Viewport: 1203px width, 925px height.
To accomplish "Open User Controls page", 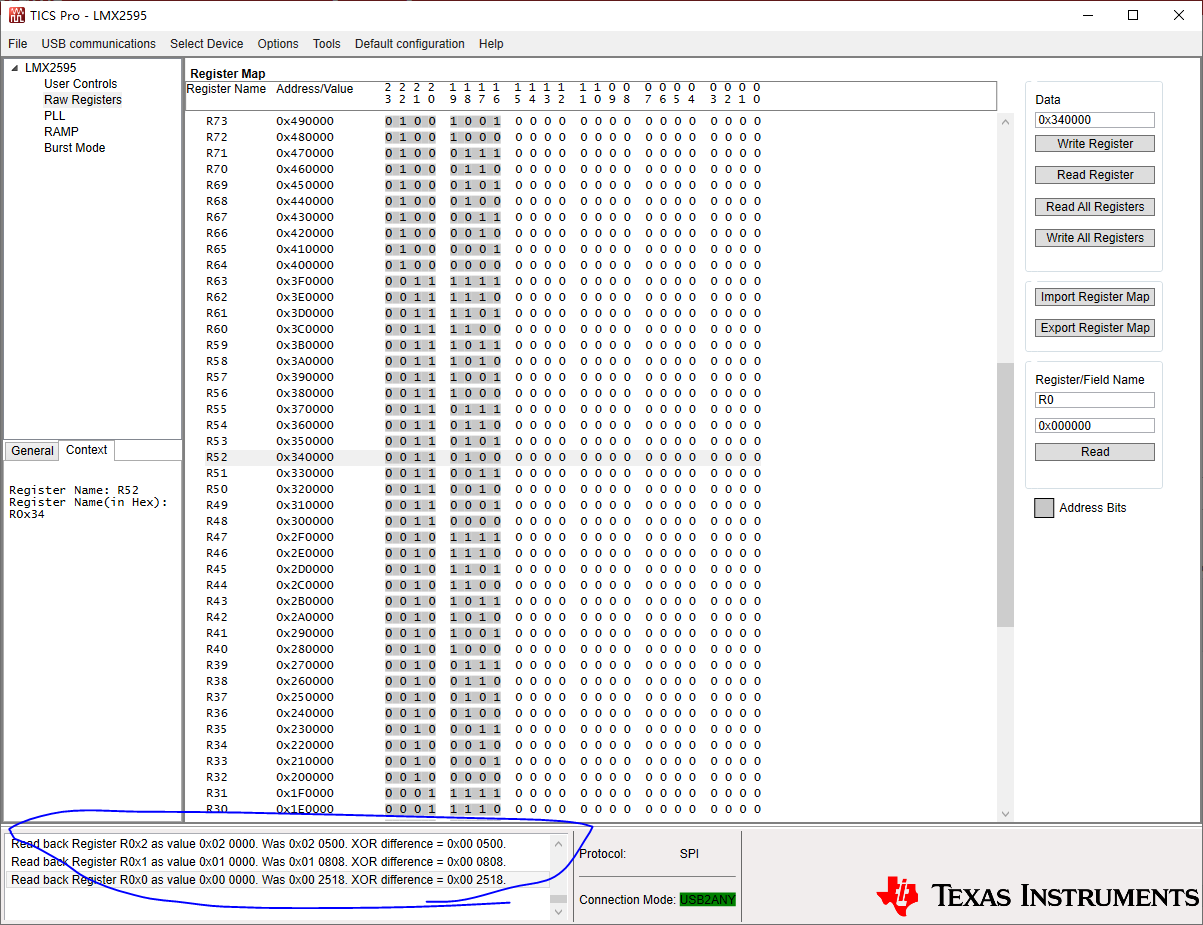I will pyautogui.click(x=80, y=84).
